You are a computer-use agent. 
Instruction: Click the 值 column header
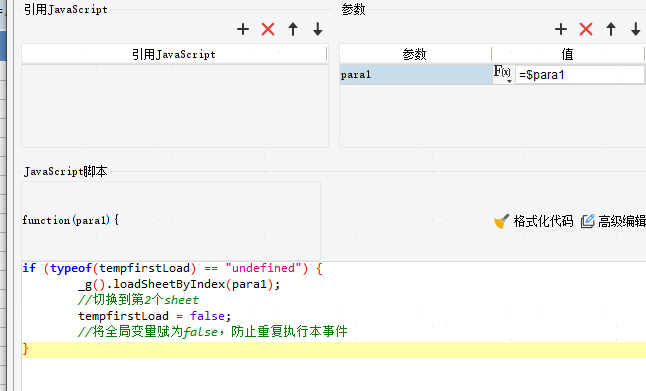(568, 54)
